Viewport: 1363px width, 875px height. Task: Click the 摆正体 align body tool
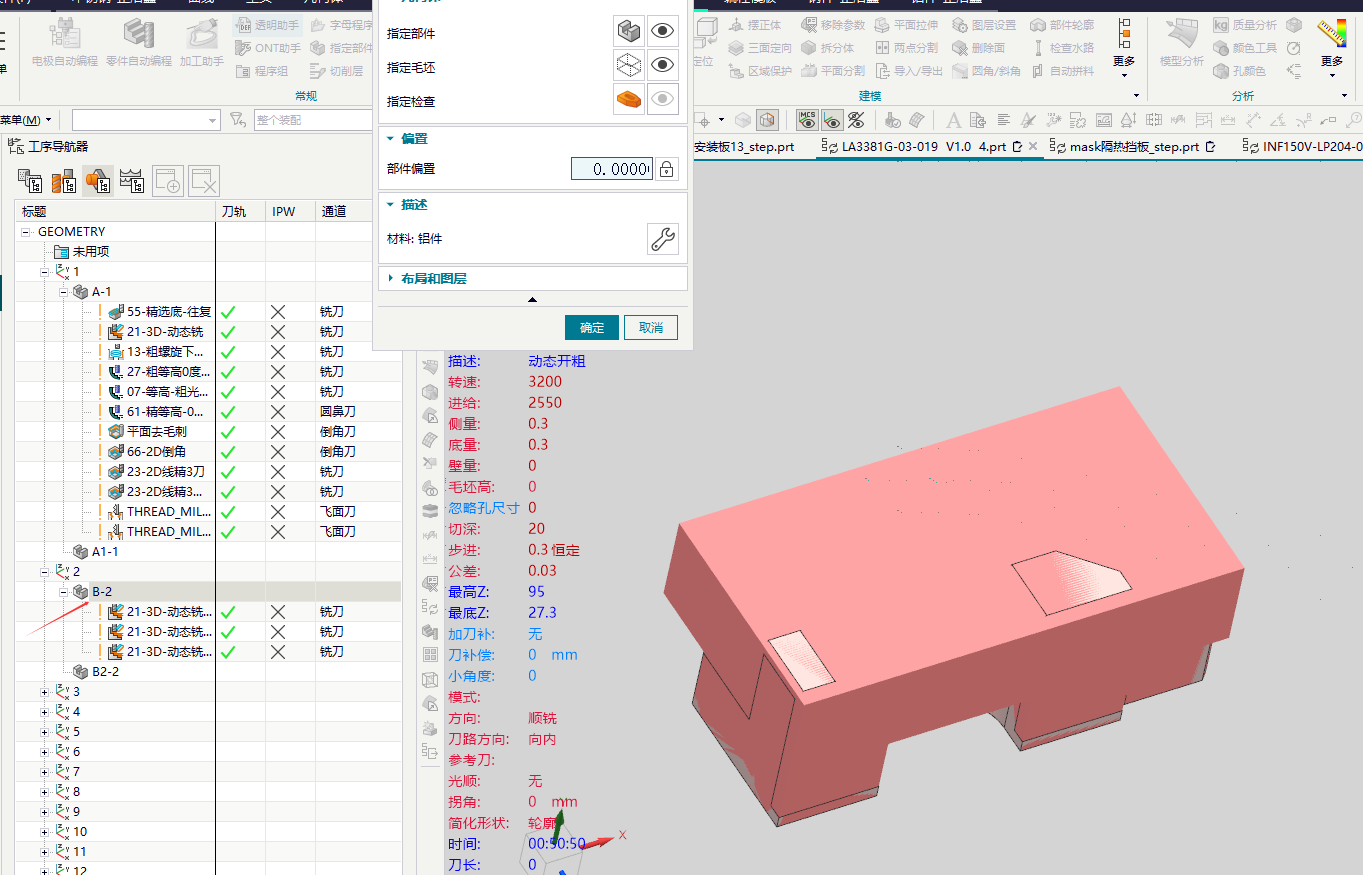click(x=755, y=25)
